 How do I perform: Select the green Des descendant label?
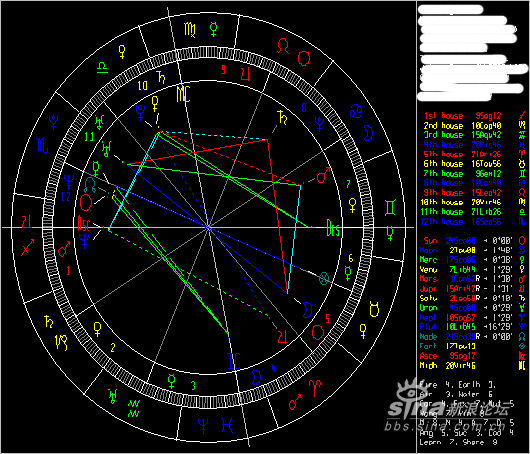[x=333, y=228]
